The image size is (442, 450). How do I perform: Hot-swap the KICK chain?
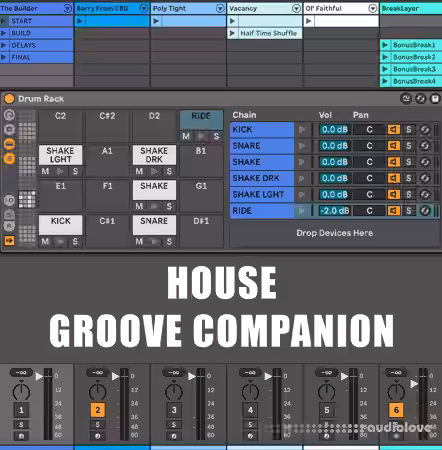[425, 130]
